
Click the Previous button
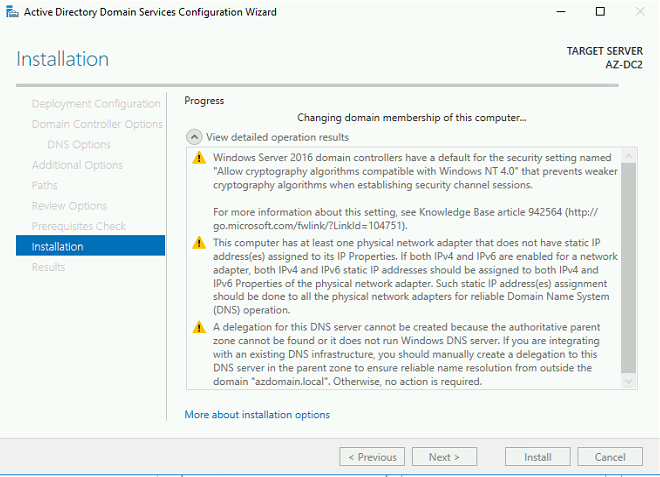[372, 457]
